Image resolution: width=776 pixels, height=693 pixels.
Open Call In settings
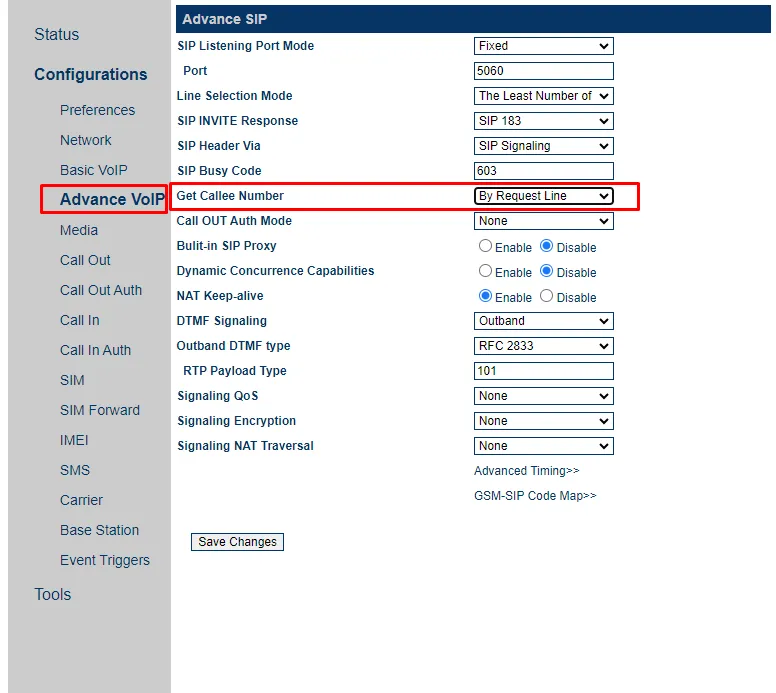click(x=80, y=320)
